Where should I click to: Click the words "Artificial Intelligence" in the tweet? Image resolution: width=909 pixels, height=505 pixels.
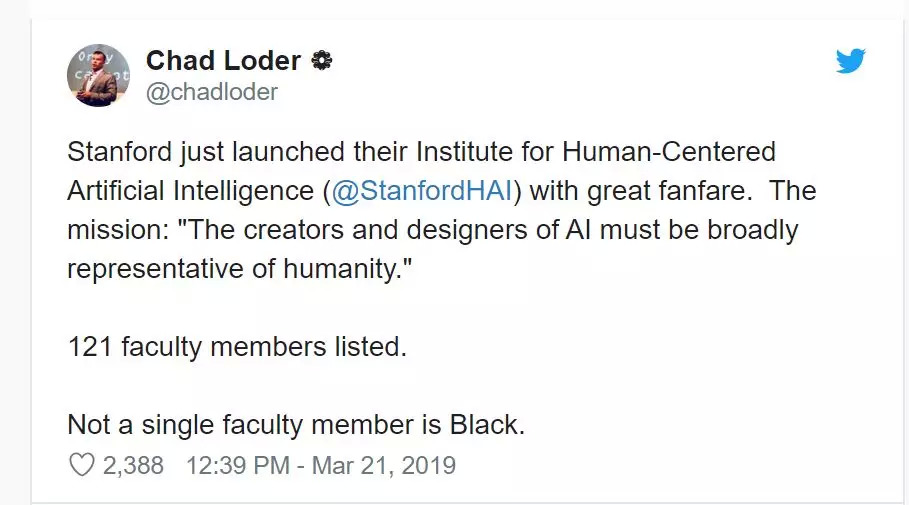[x=188, y=191]
